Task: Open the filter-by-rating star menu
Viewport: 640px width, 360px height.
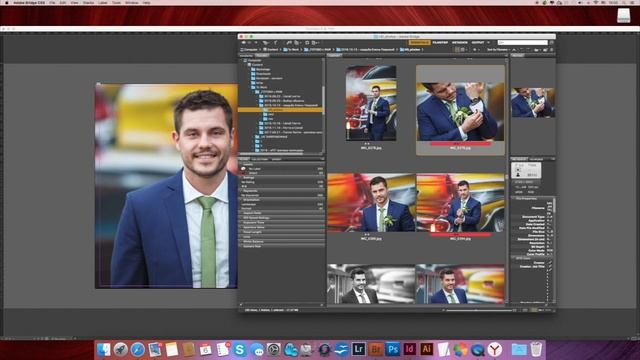Action: tap(476, 50)
